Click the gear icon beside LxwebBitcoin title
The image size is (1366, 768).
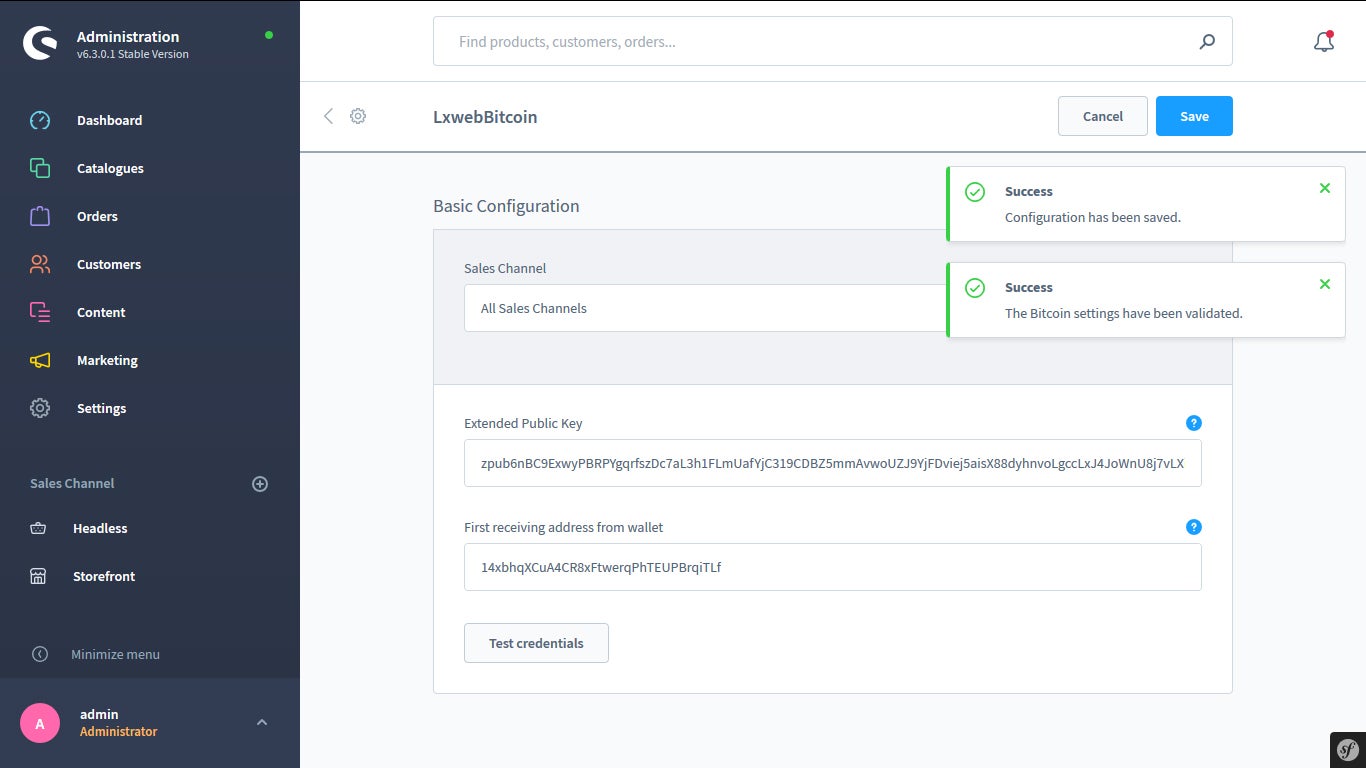tap(358, 116)
